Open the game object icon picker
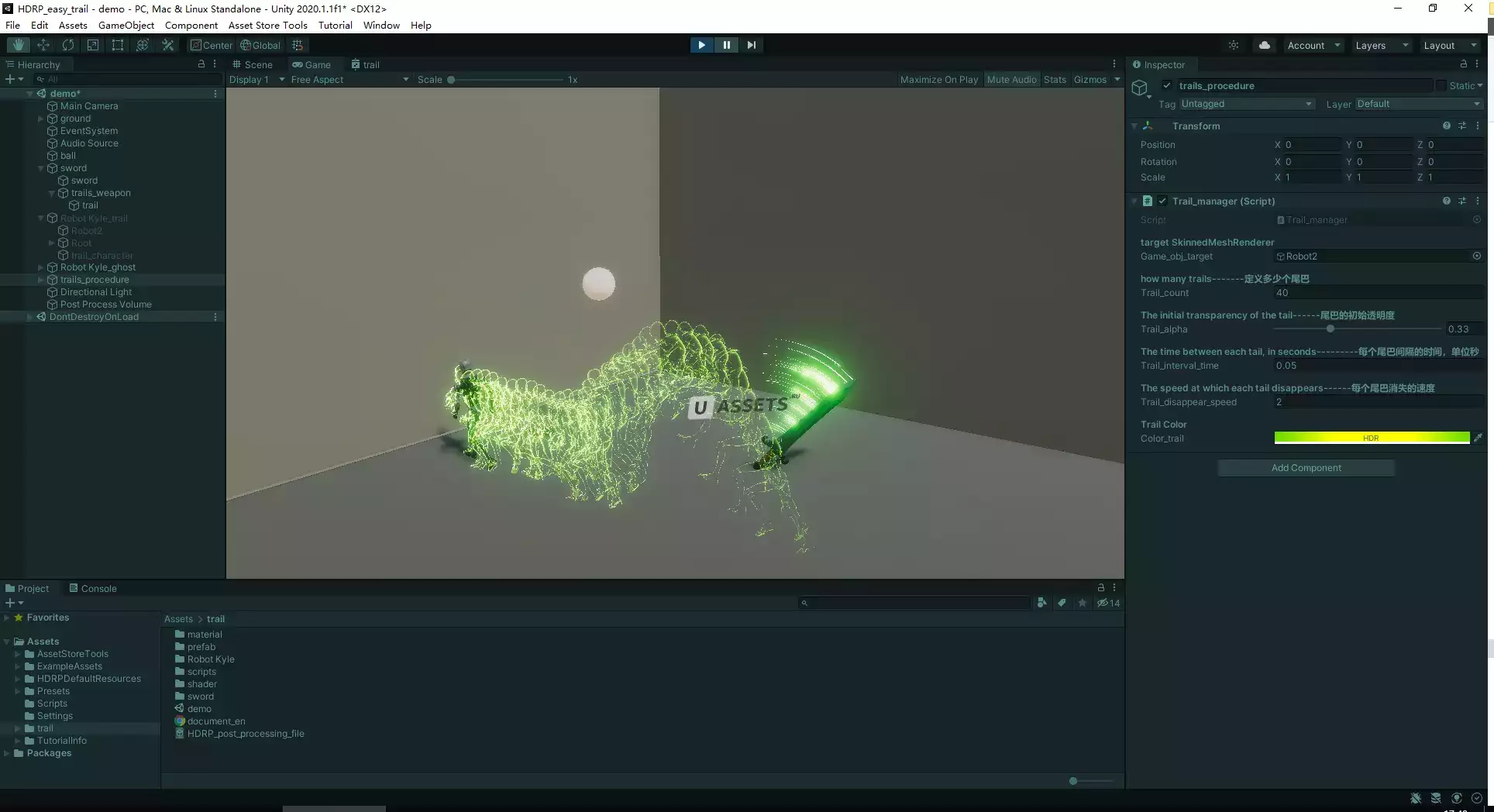The height and width of the screenshot is (812, 1494). coord(1141,88)
